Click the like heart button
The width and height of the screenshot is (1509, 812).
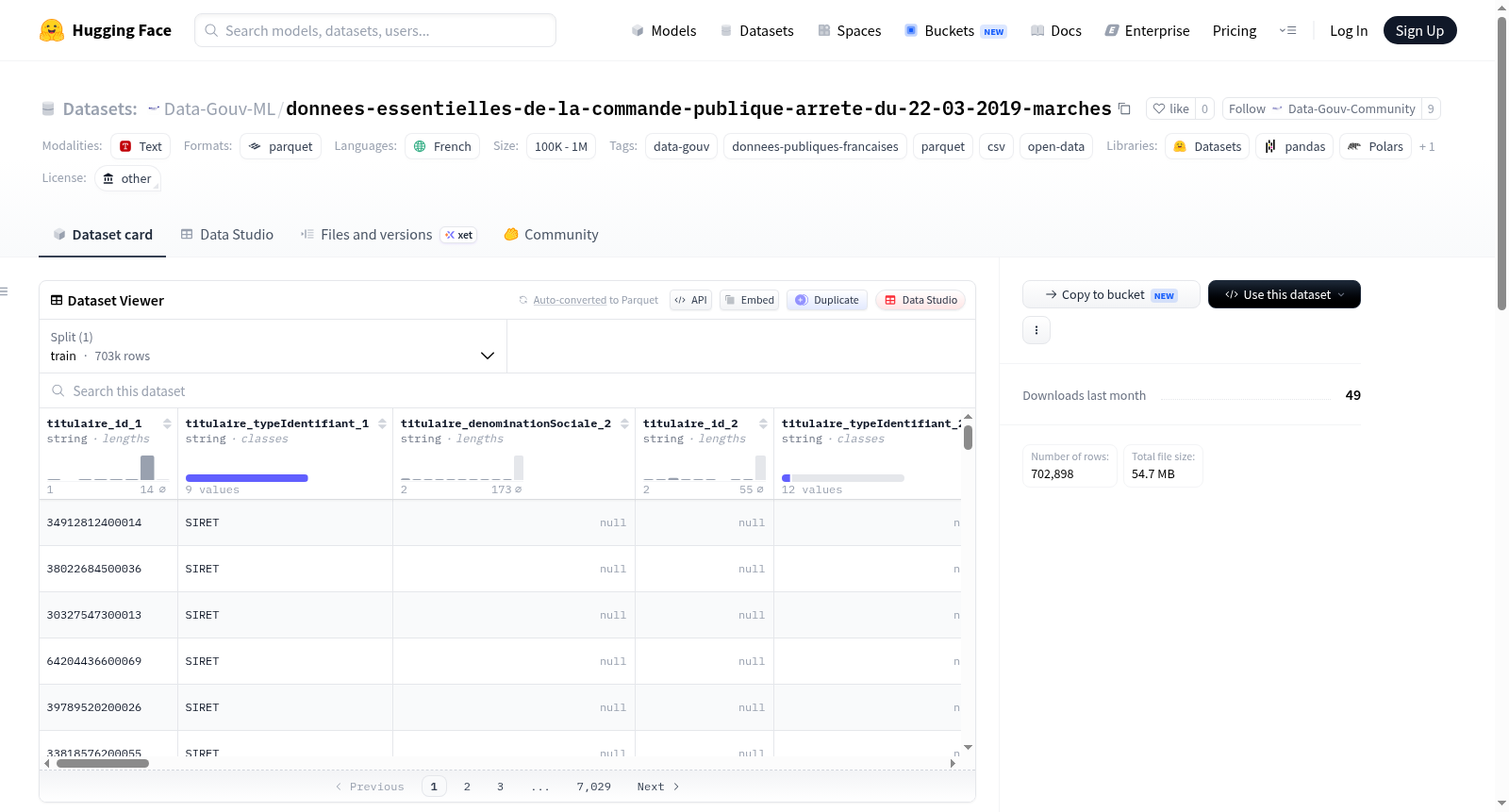point(1170,108)
